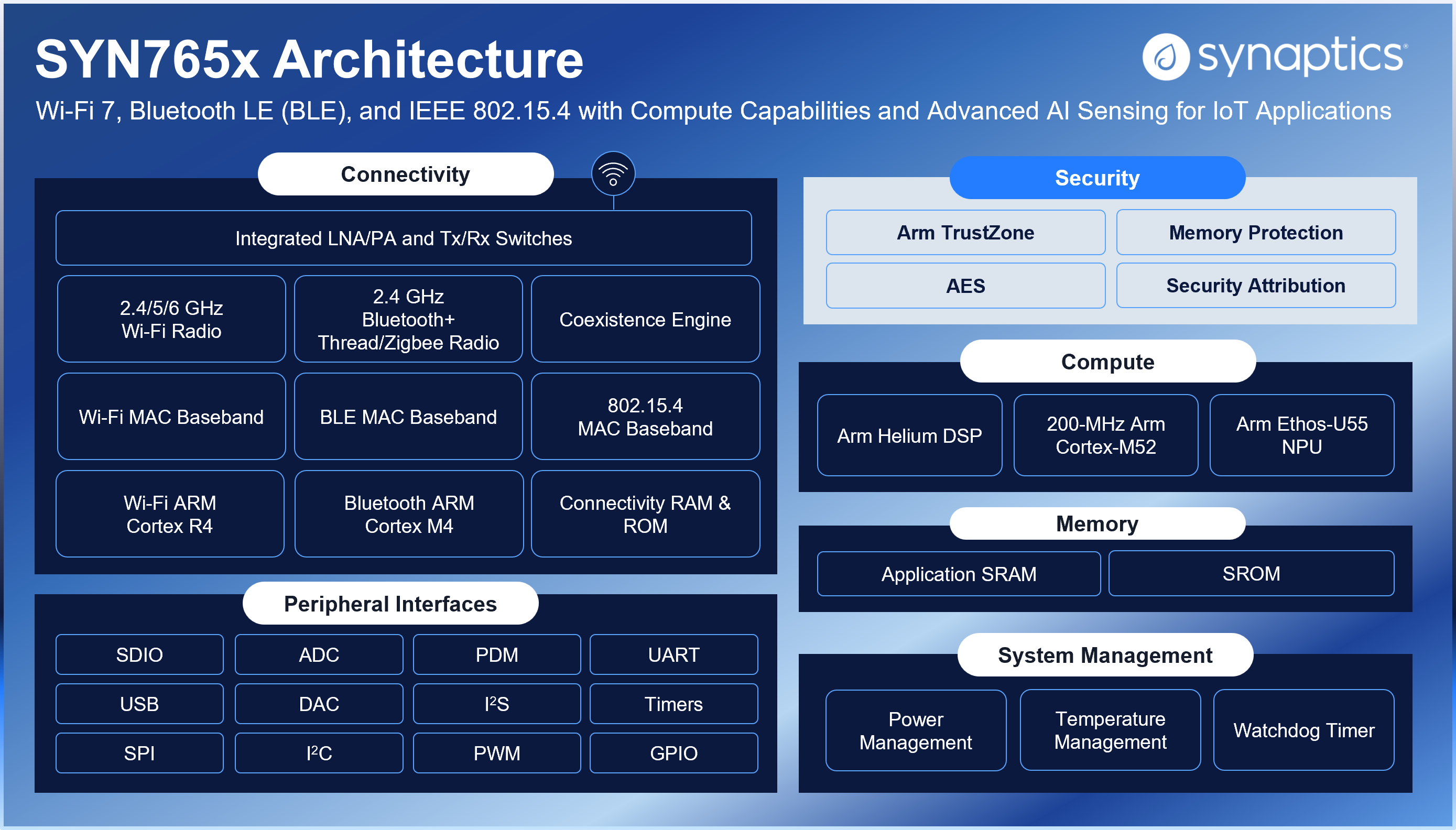
Task: Click the SYN765x Architecture title
Action: tap(309, 59)
